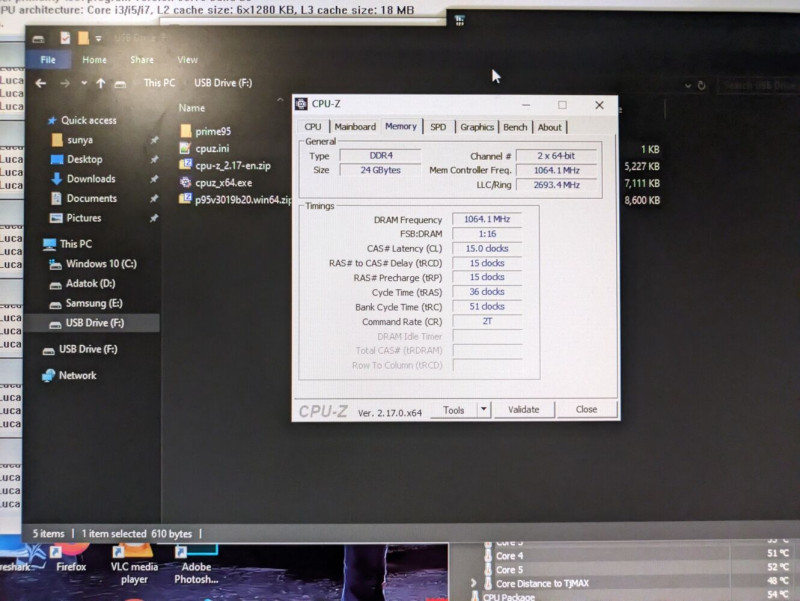The height and width of the screenshot is (601, 800).
Task: Open the Graphics tab
Action: pyautogui.click(x=477, y=127)
